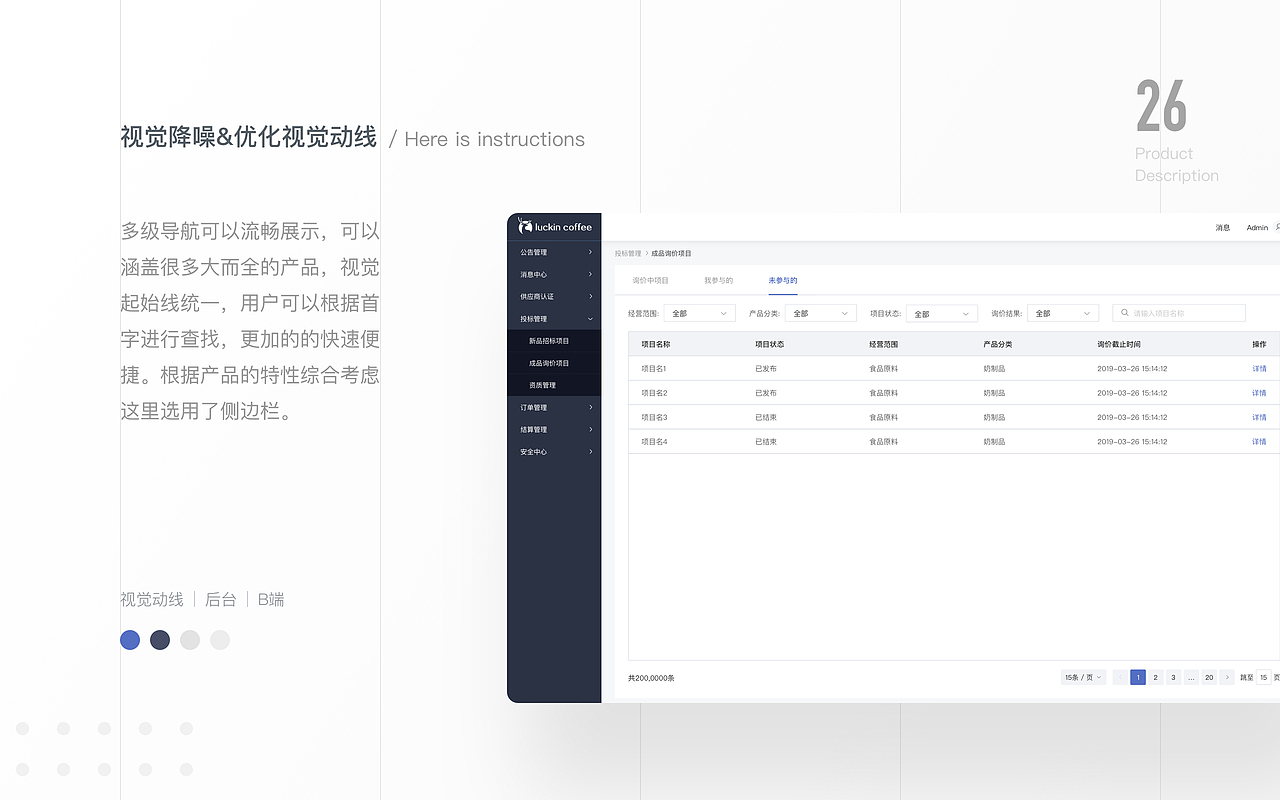Click the luckin coffee deer logo
Screen dimensions: 1280x800
[525, 226]
